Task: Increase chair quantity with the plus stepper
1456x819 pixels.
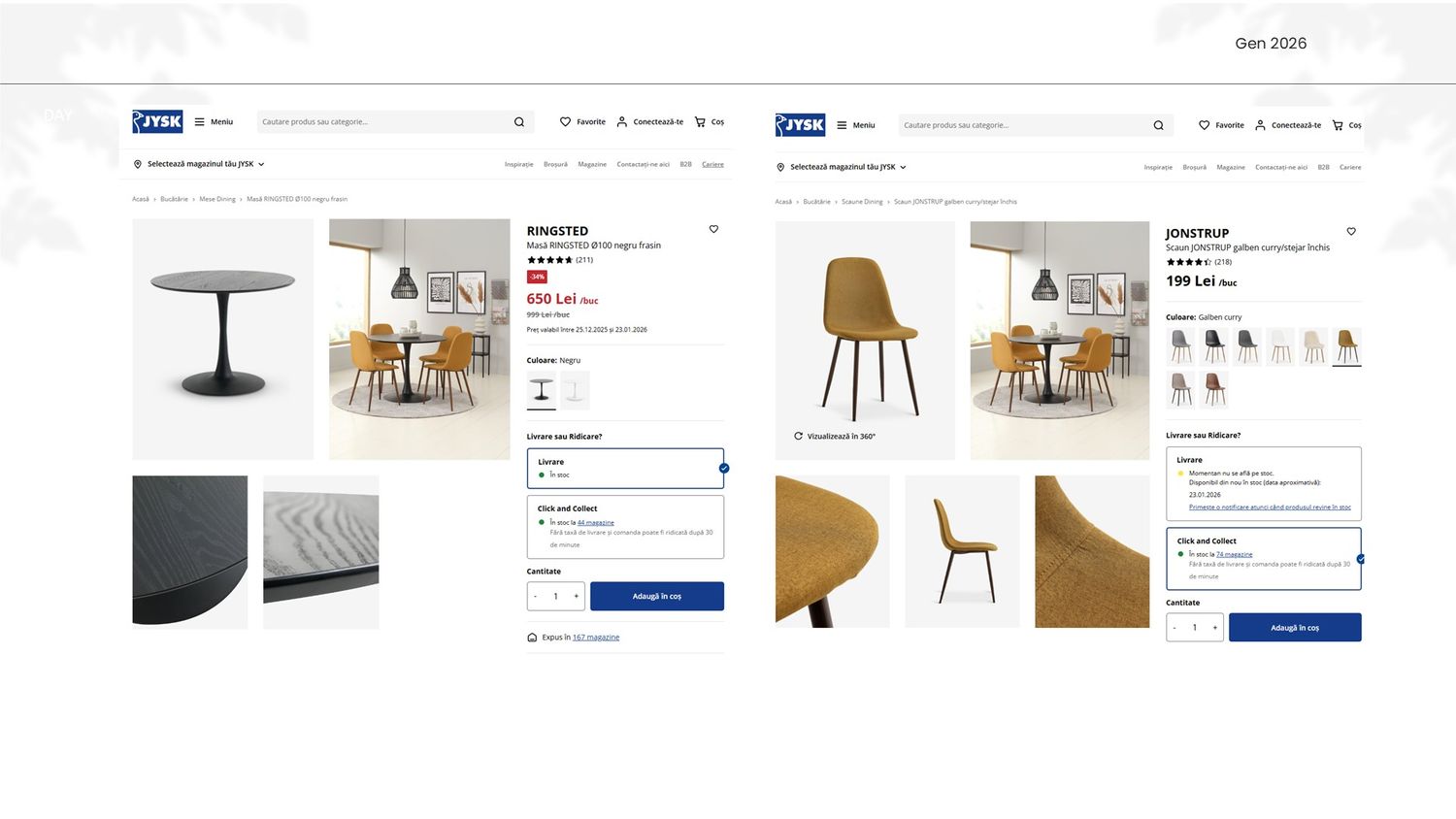Action: [1214, 628]
